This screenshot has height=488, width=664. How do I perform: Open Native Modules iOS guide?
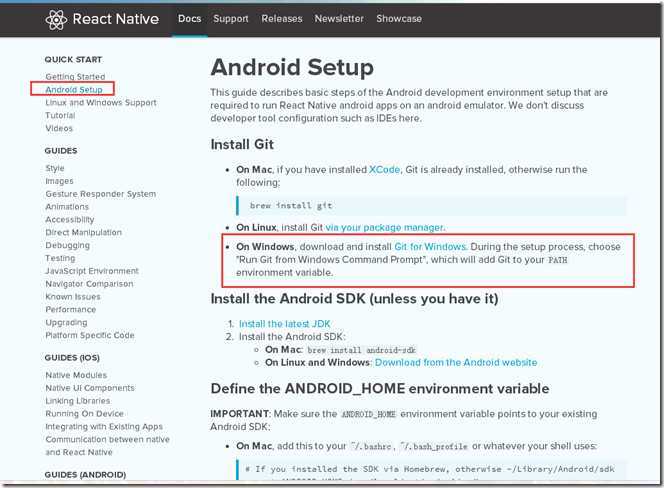(x=76, y=375)
